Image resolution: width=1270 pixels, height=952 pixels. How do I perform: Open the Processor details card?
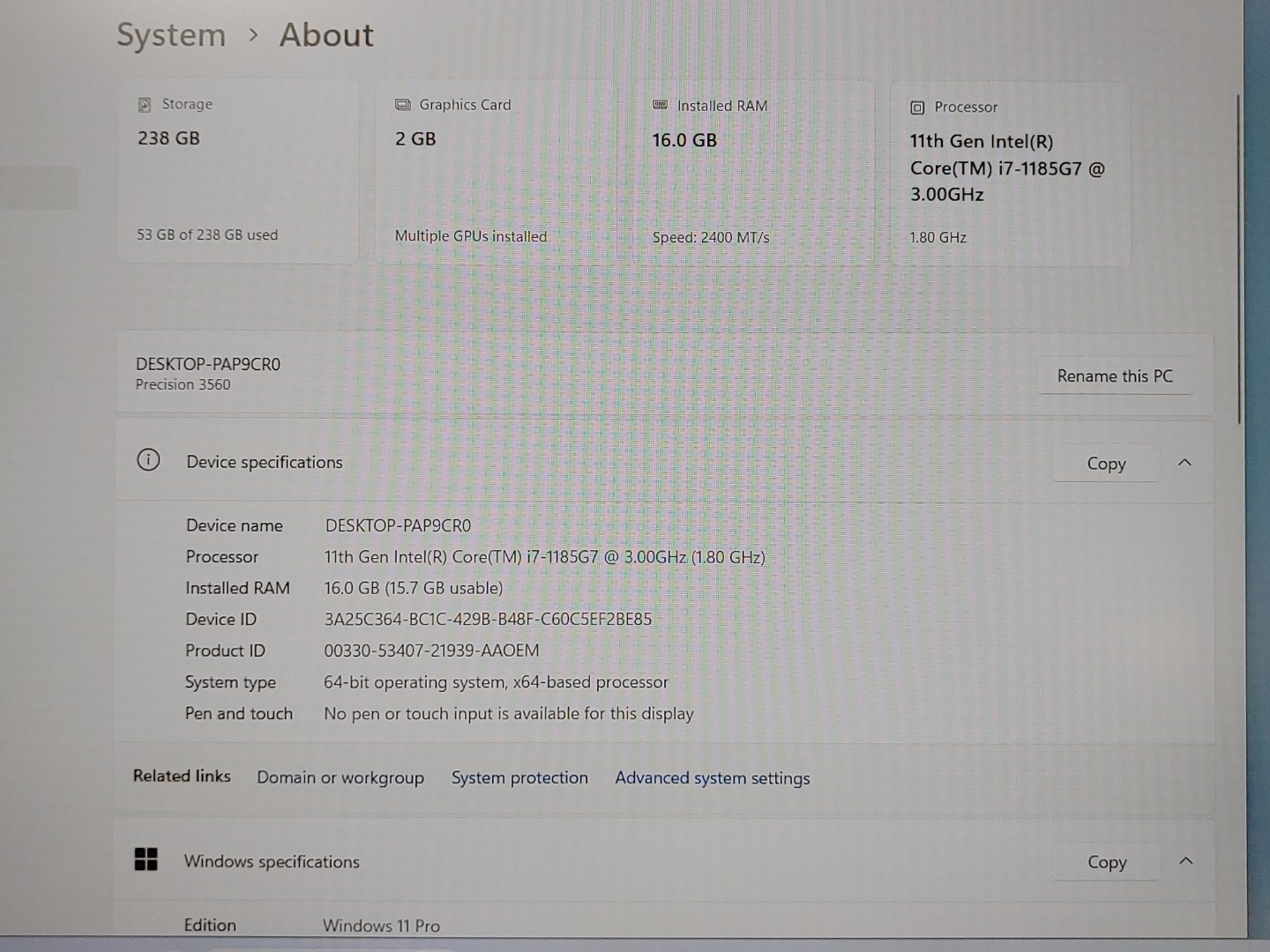pyautogui.click(x=1010, y=172)
